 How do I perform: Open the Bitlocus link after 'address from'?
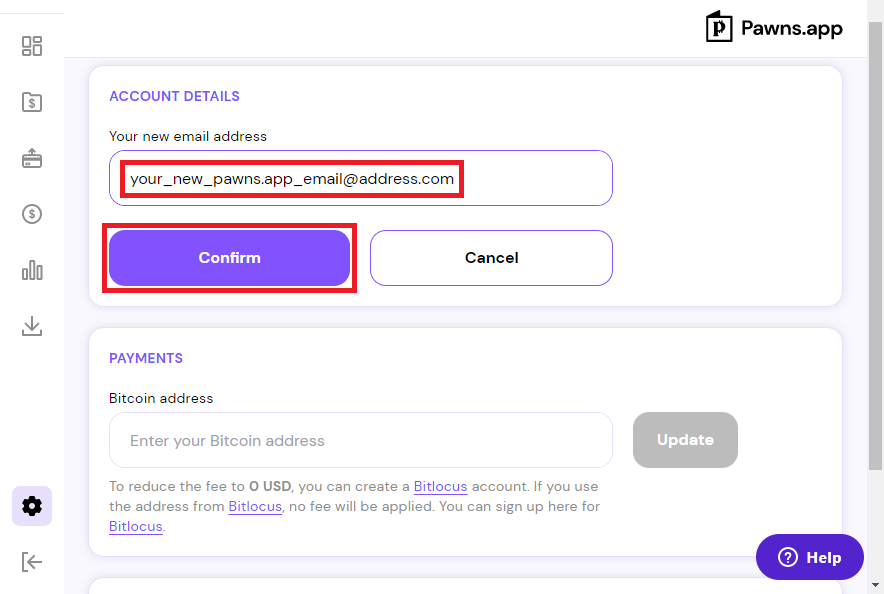click(255, 507)
